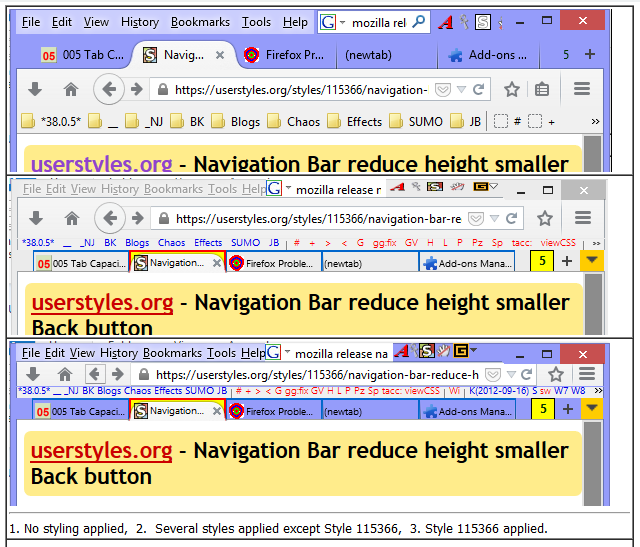Click the userstyles.org link in the bottom window's page
The image size is (640, 547).
[x=101, y=451]
